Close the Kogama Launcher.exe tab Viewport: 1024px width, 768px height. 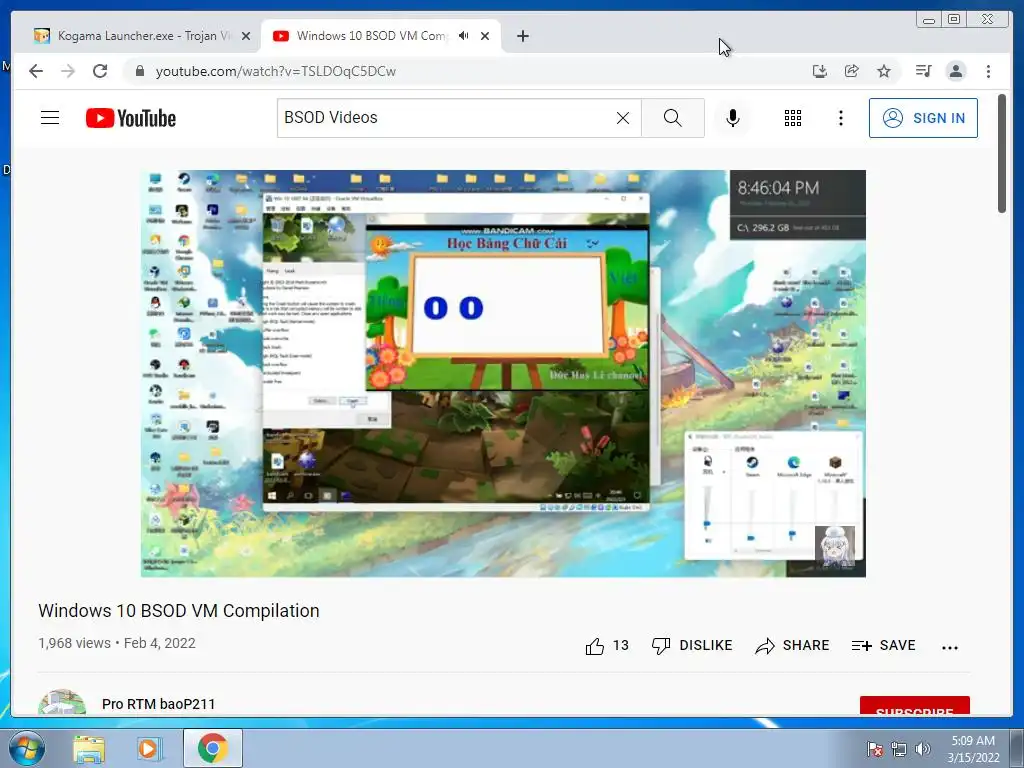click(246, 36)
